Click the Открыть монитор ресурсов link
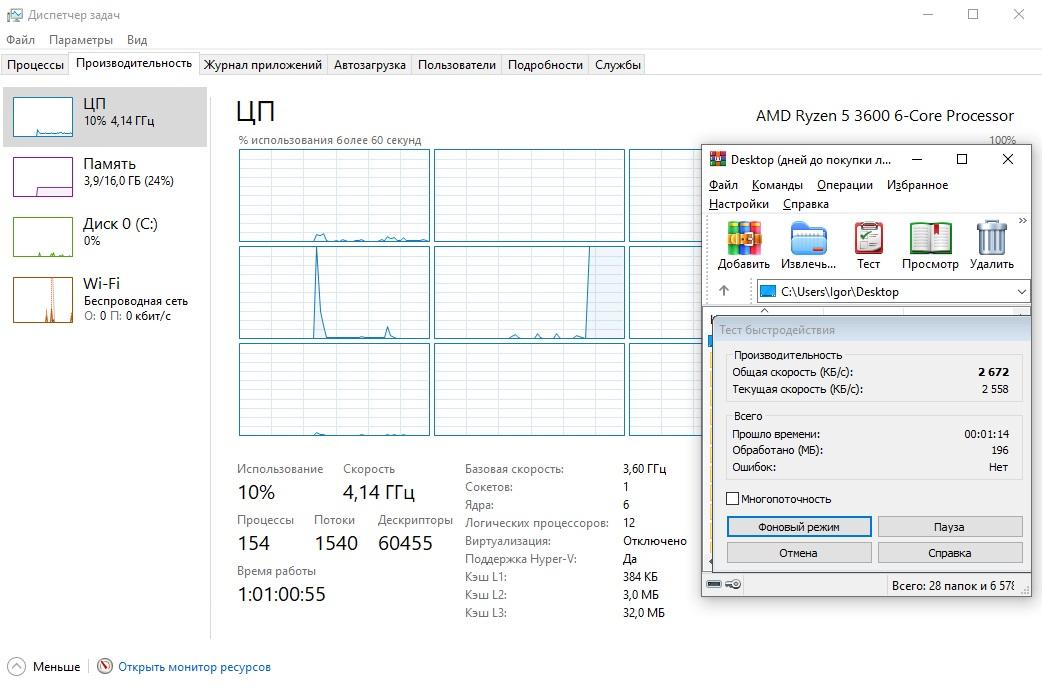 coord(194,666)
